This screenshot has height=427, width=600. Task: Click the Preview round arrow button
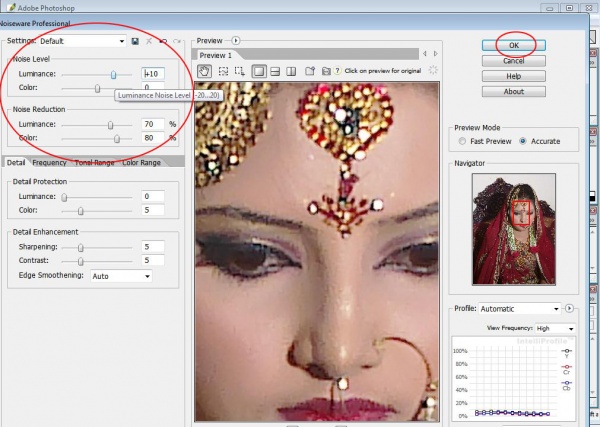(x=236, y=41)
